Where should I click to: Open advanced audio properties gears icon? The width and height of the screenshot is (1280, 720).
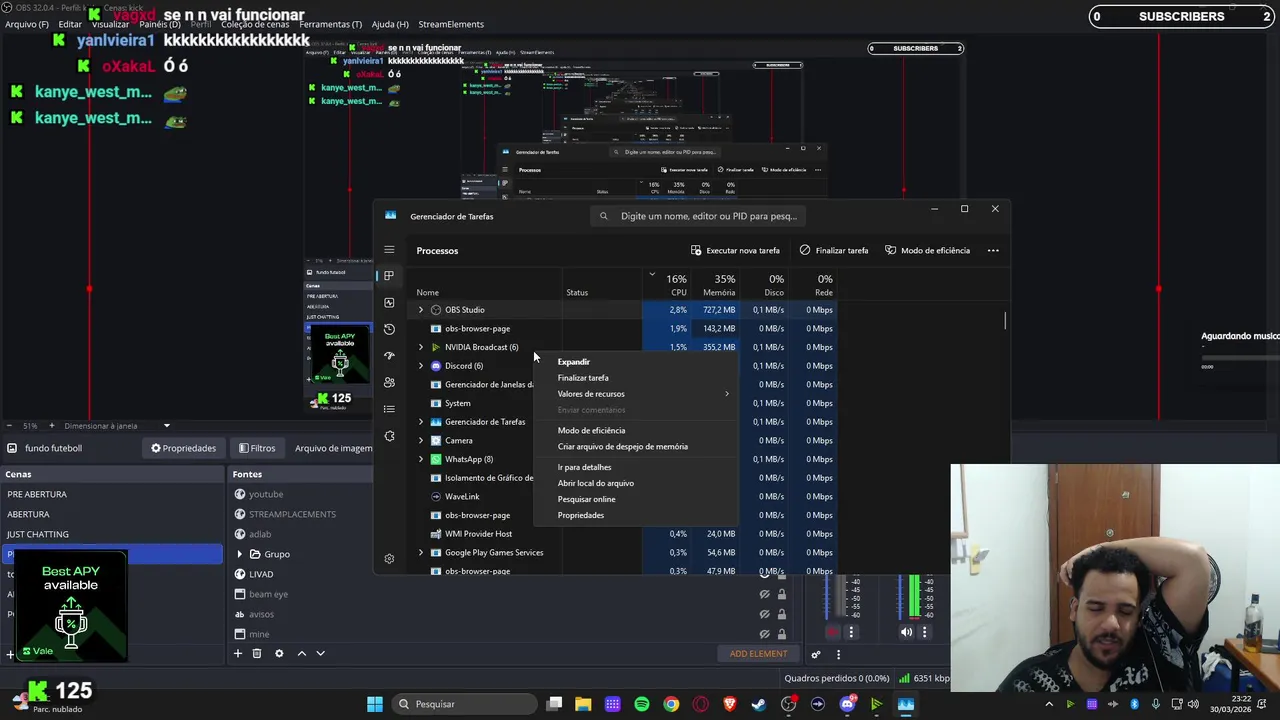pos(816,654)
